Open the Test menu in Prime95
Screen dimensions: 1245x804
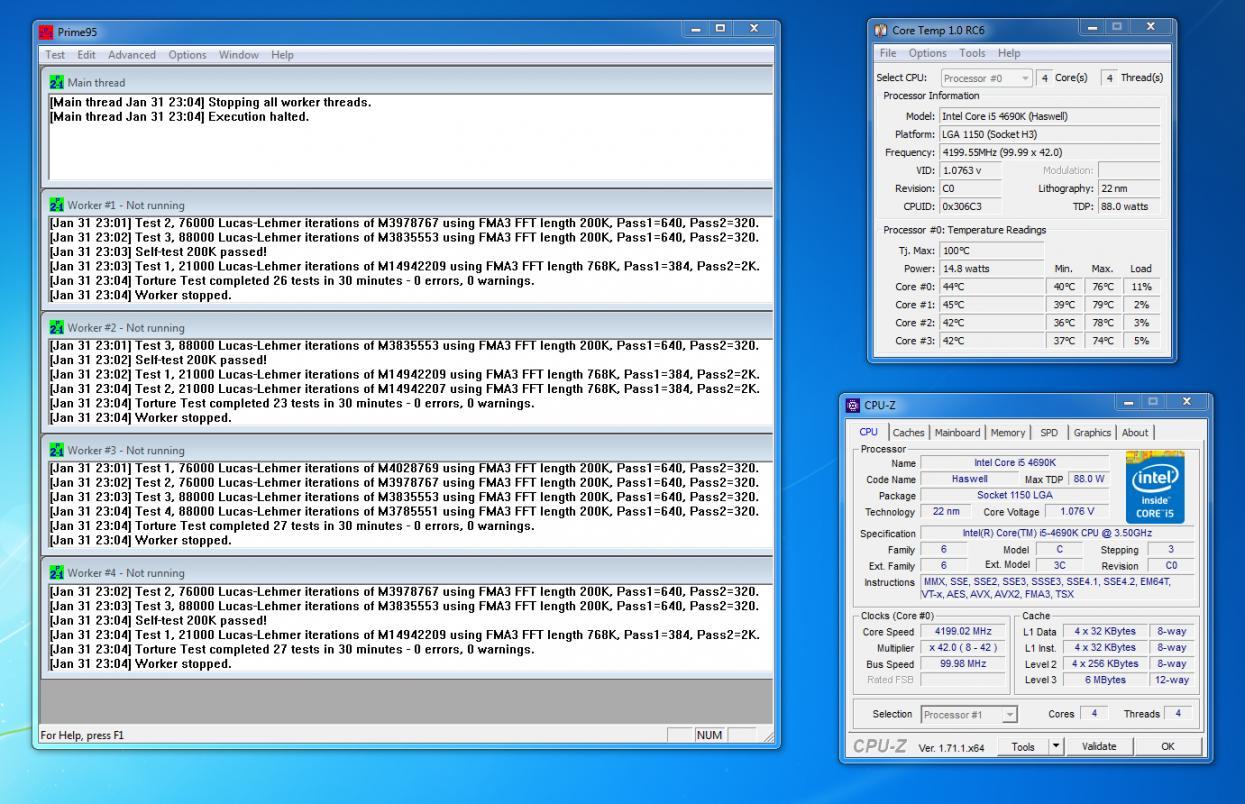[55, 55]
